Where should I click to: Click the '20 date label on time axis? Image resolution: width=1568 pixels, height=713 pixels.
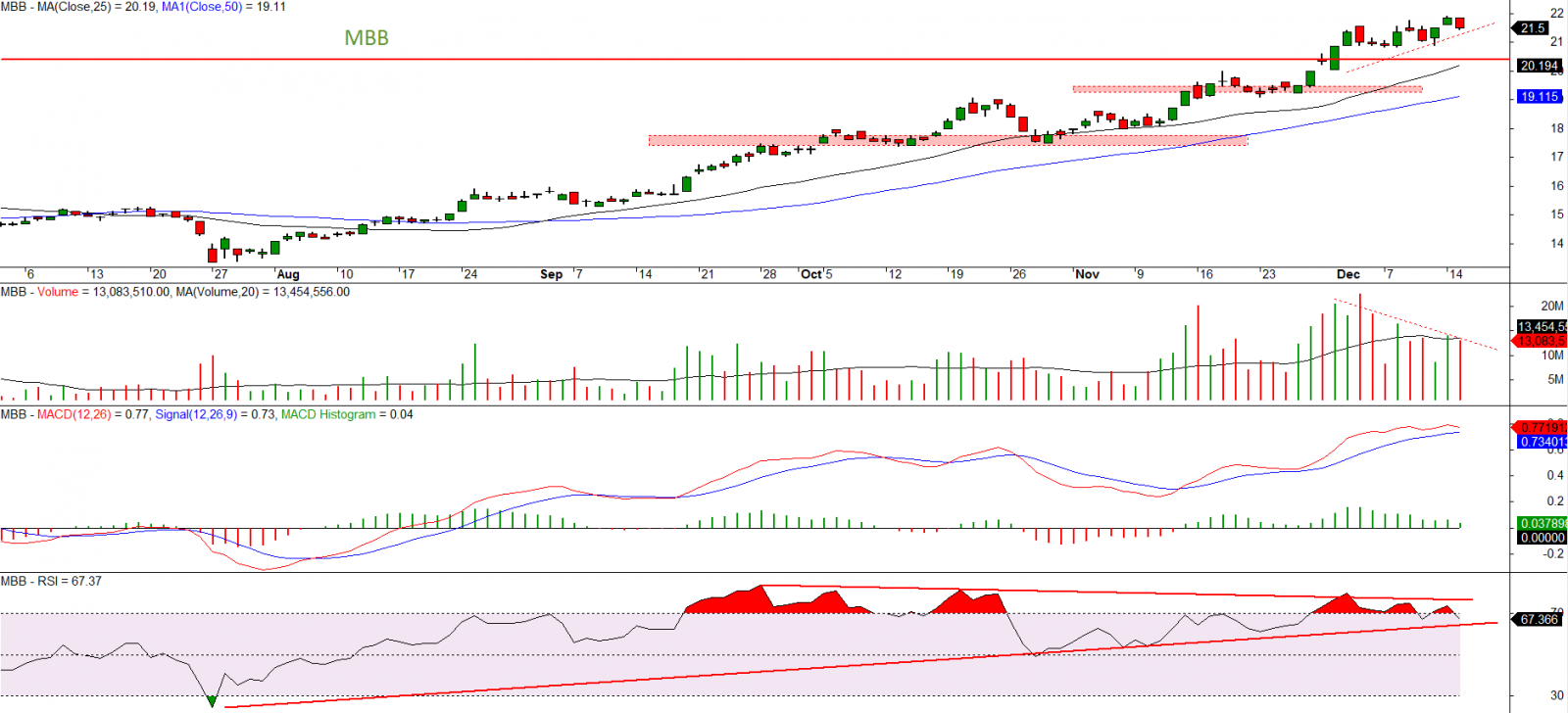click(x=158, y=274)
